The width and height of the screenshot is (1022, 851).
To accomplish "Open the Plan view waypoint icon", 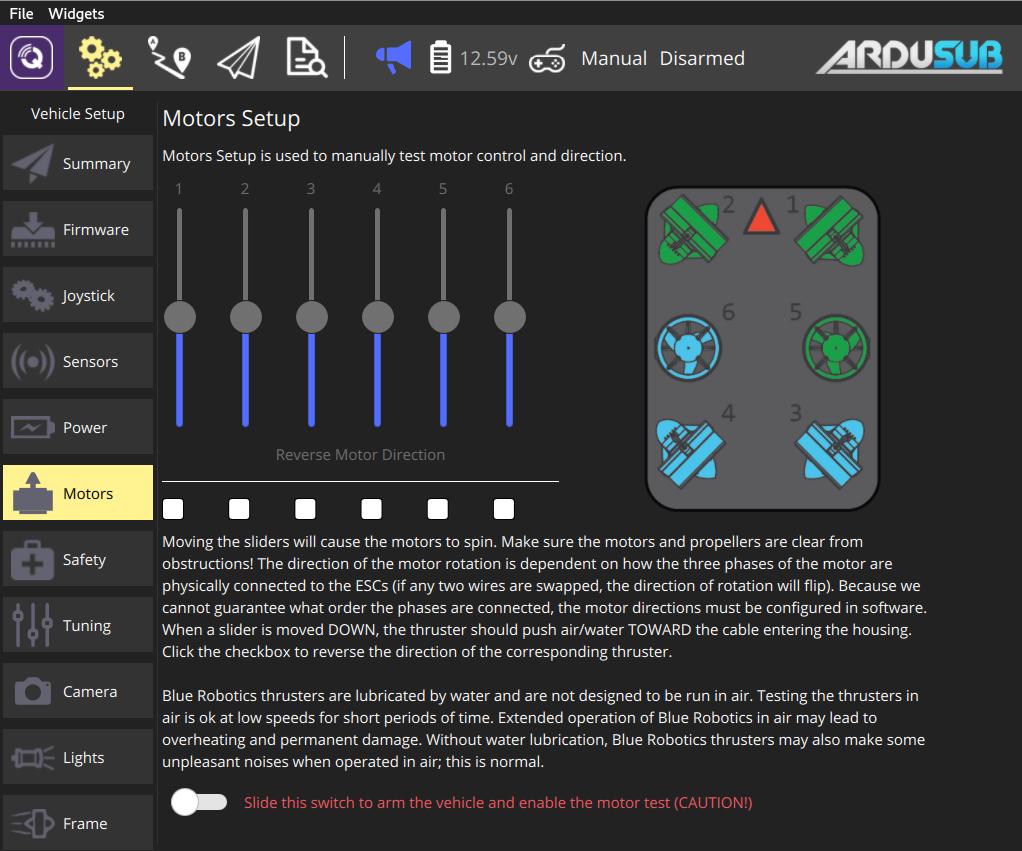I will click(x=169, y=58).
